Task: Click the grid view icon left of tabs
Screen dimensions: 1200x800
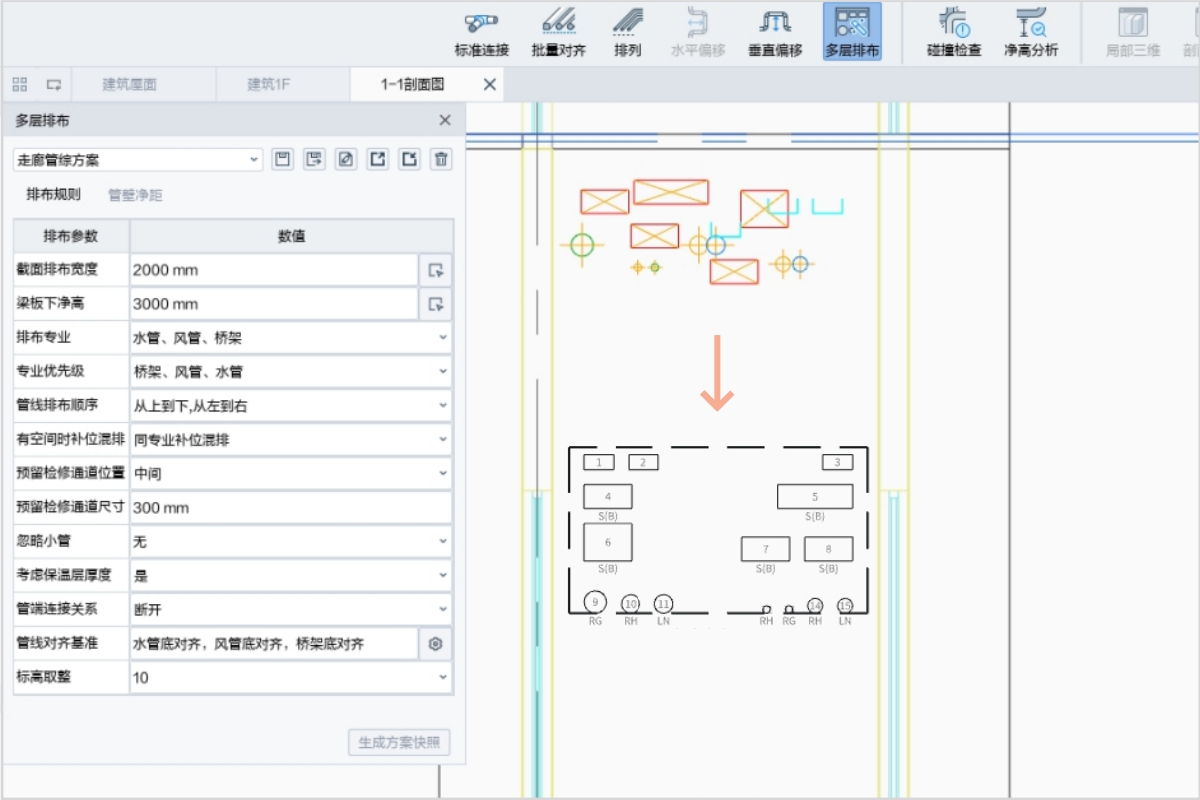Action: tap(20, 85)
